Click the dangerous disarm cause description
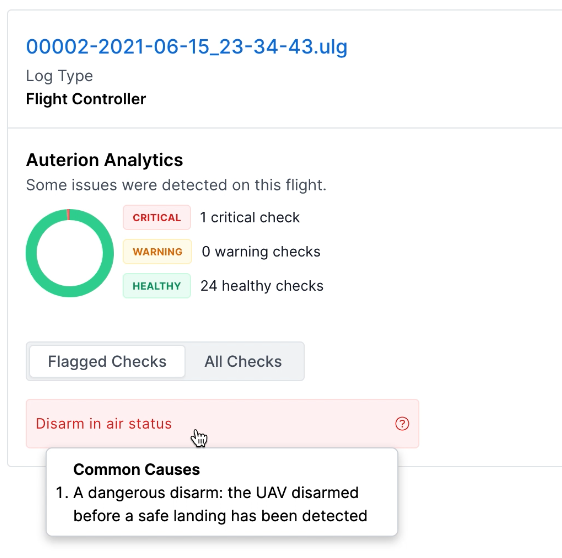Viewport: 562px width, 558px height. [x=220, y=504]
